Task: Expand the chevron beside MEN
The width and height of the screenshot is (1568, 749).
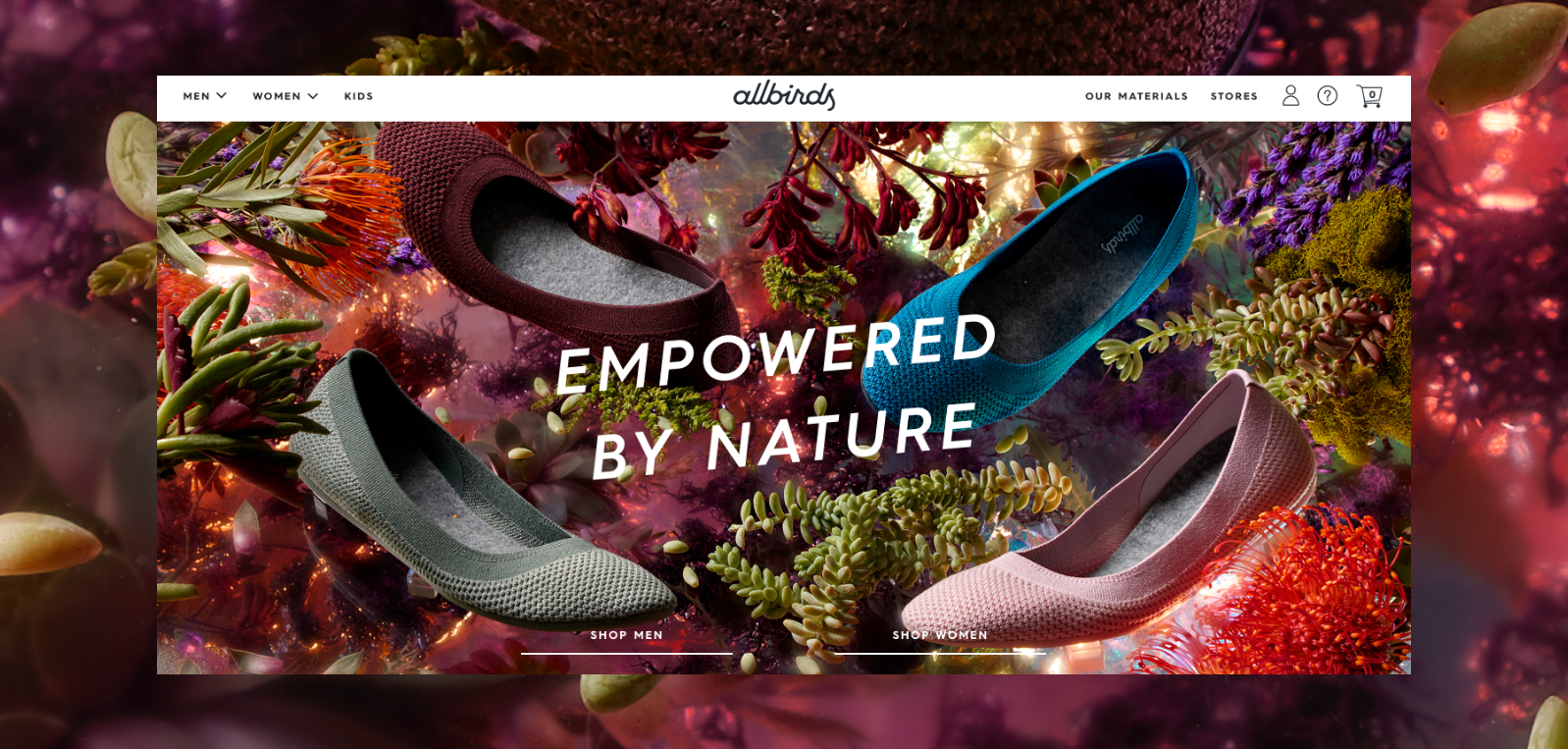Action: pos(222,95)
